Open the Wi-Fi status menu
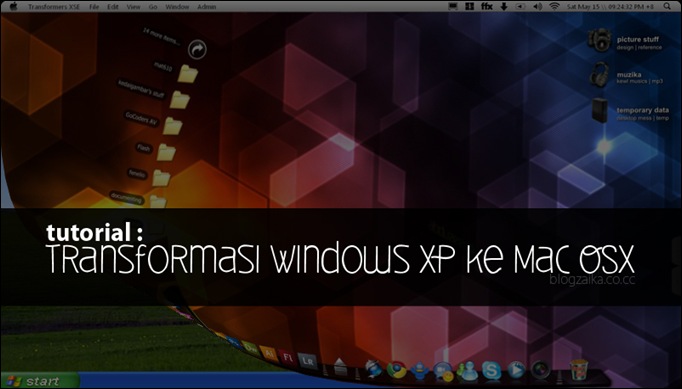Screen dimensions: 682x389 point(554,6)
